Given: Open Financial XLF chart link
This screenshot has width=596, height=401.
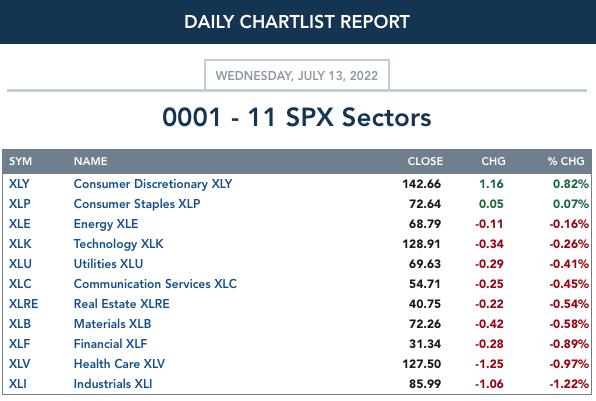Looking at the screenshot, I should pyautogui.click(x=110, y=344).
